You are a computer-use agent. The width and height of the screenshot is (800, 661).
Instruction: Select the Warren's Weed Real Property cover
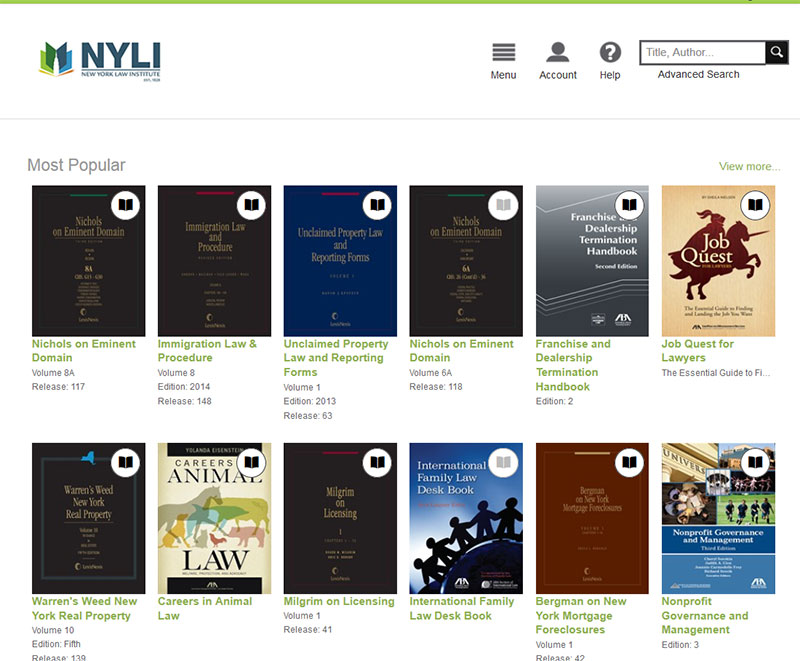click(x=88, y=518)
